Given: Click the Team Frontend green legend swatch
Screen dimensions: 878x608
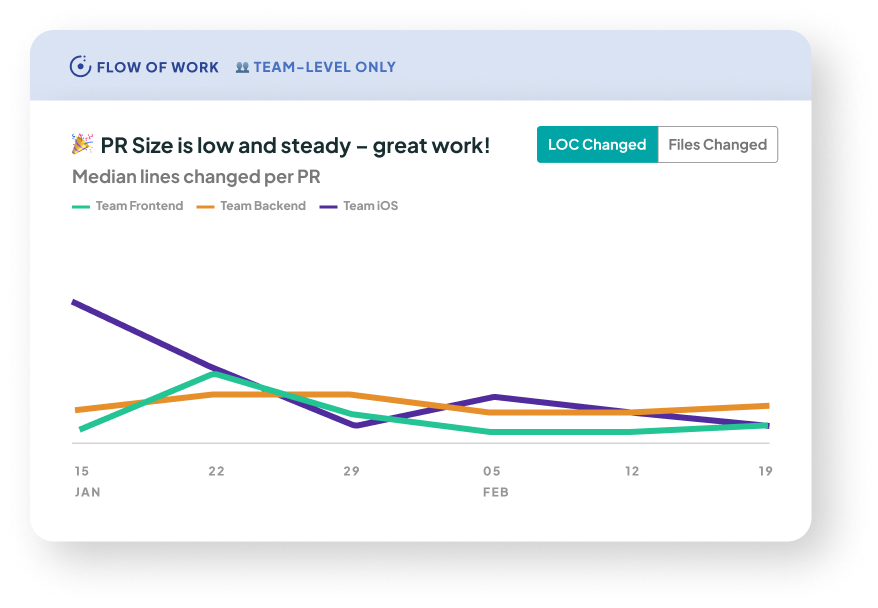Looking at the screenshot, I should (x=81, y=207).
